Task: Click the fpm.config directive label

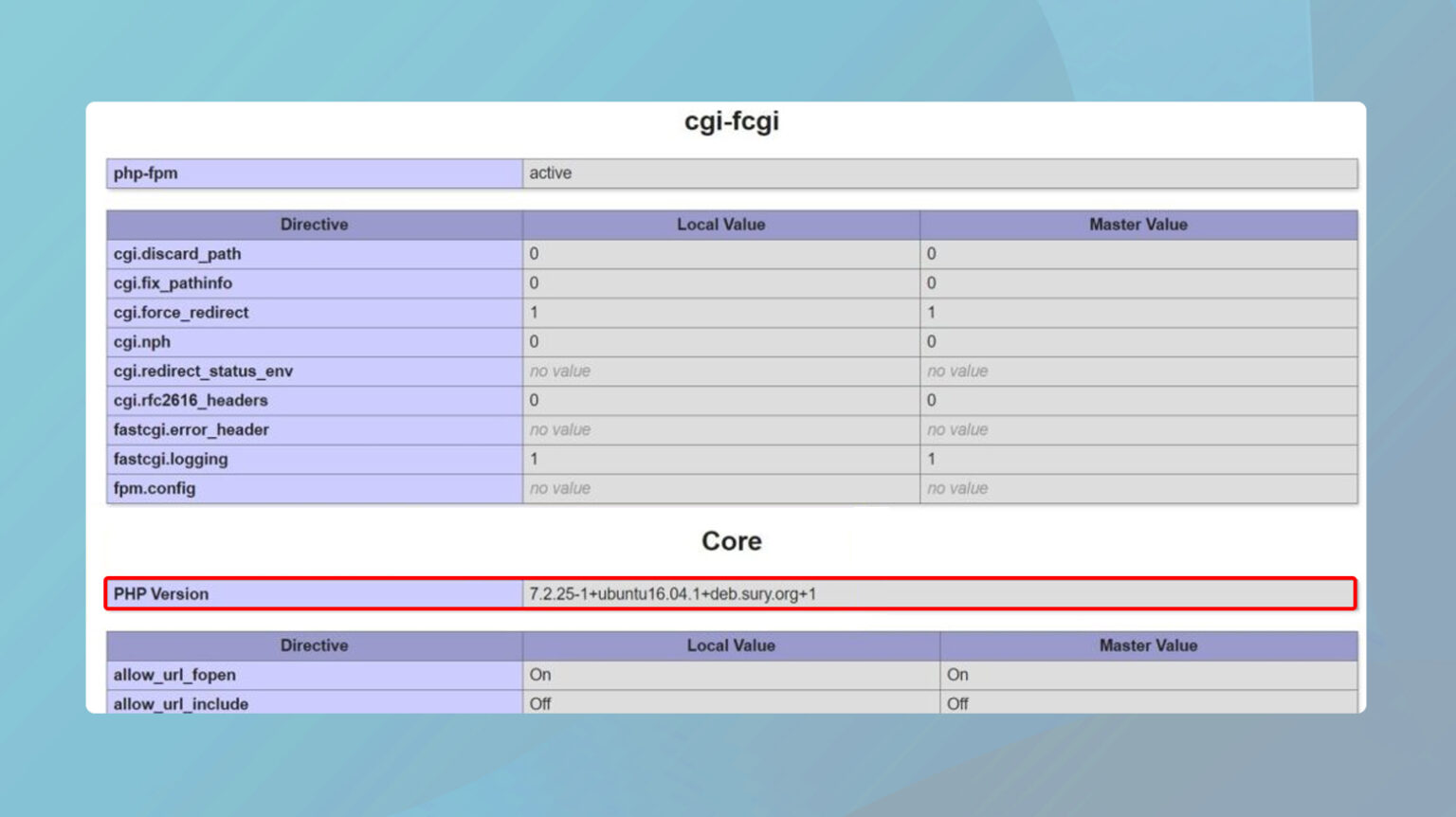Action: (155, 488)
